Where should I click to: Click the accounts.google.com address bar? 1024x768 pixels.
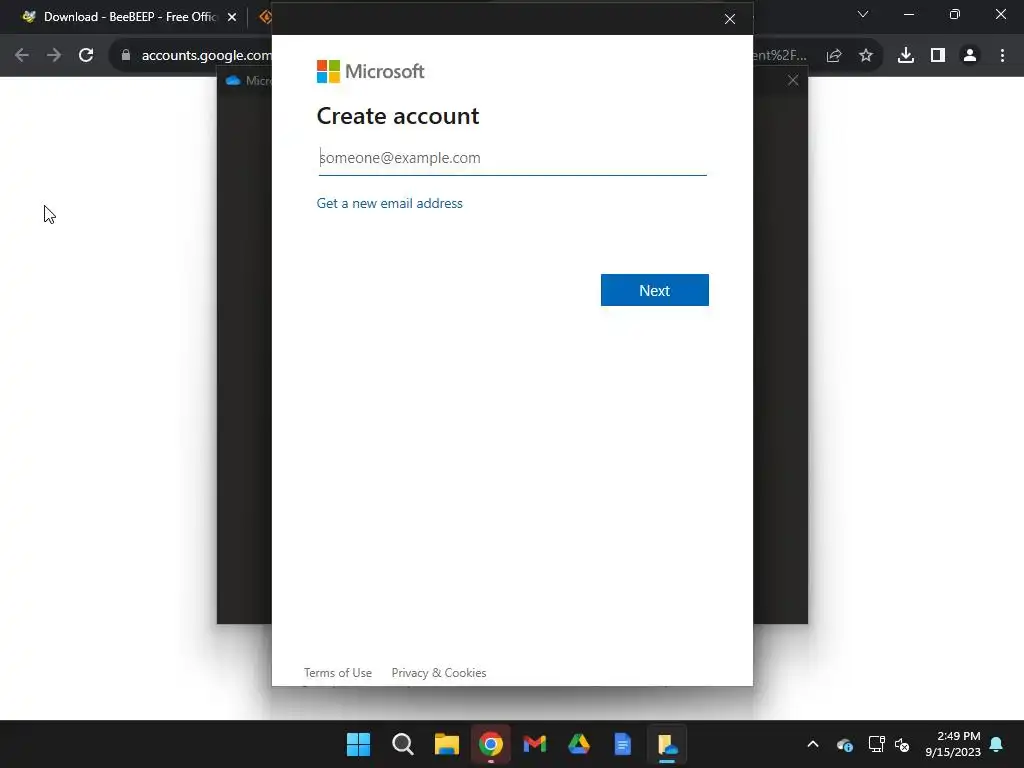tap(206, 56)
